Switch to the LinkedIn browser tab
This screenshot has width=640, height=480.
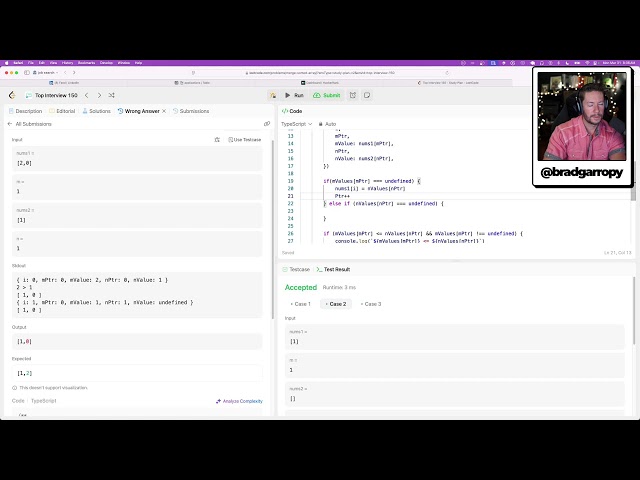pos(64,82)
